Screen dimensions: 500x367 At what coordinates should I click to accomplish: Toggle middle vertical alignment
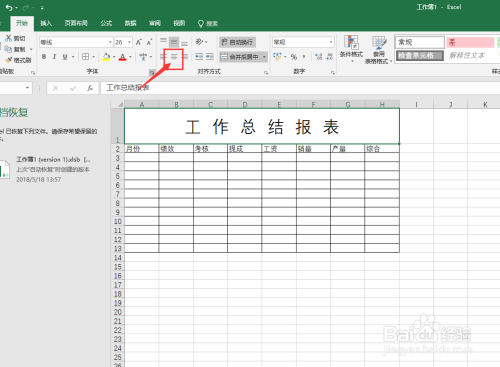pos(174,42)
